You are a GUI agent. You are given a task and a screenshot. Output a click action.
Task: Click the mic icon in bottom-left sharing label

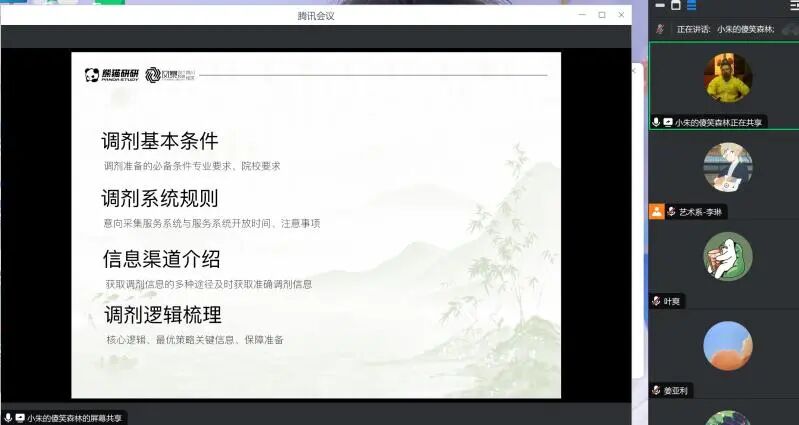coord(8,417)
